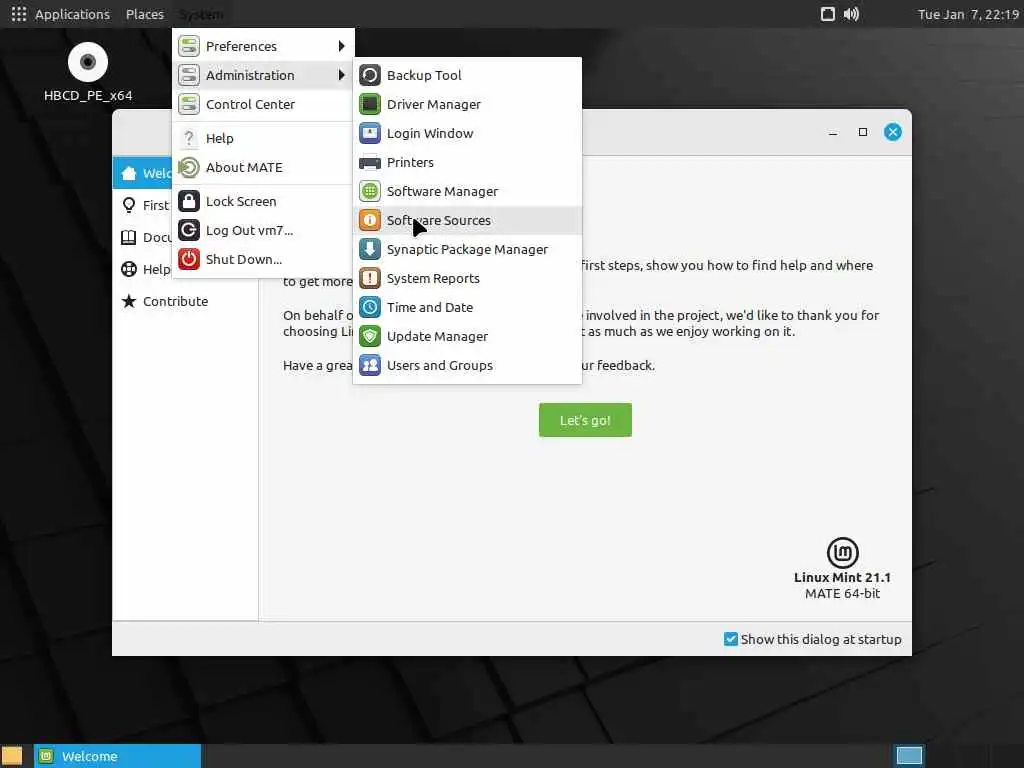Maximize the Welcome window

(863, 132)
